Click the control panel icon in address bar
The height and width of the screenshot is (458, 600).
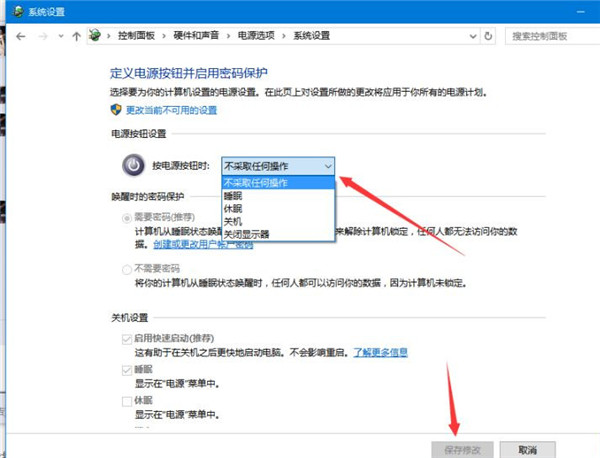pyautogui.click(x=95, y=36)
